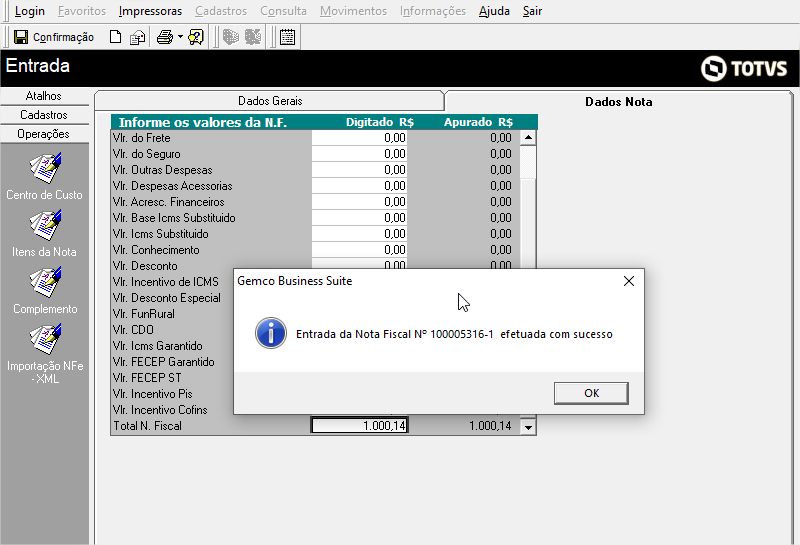Image resolution: width=800 pixels, height=545 pixels.
Task: Click the Sair menu item
Action: 532,11
